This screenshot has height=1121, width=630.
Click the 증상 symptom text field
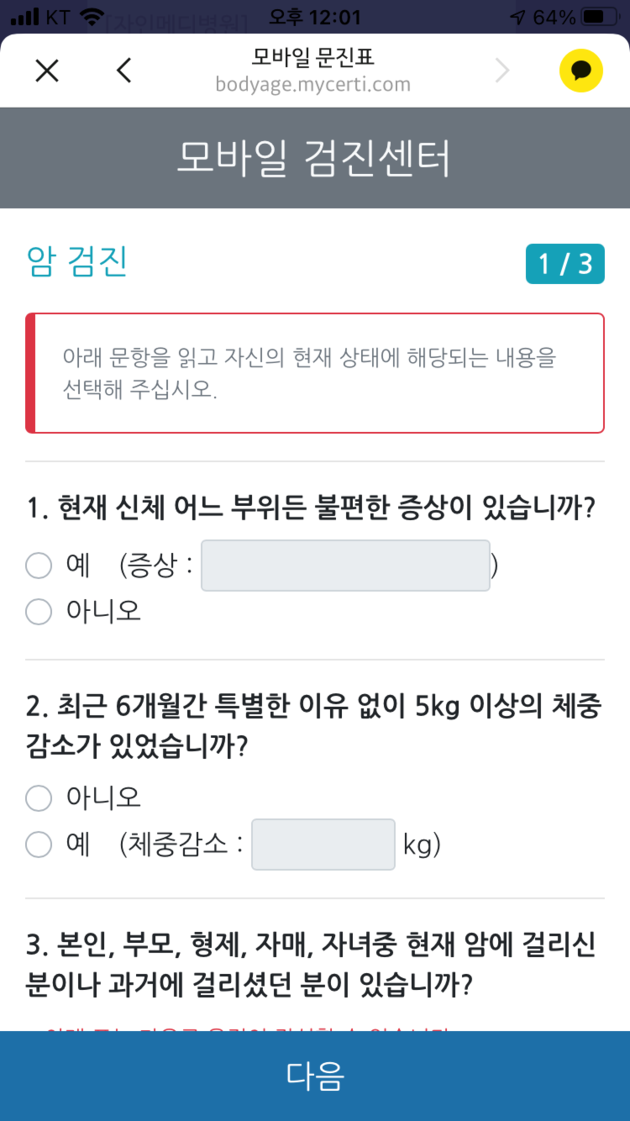[345, 566]
